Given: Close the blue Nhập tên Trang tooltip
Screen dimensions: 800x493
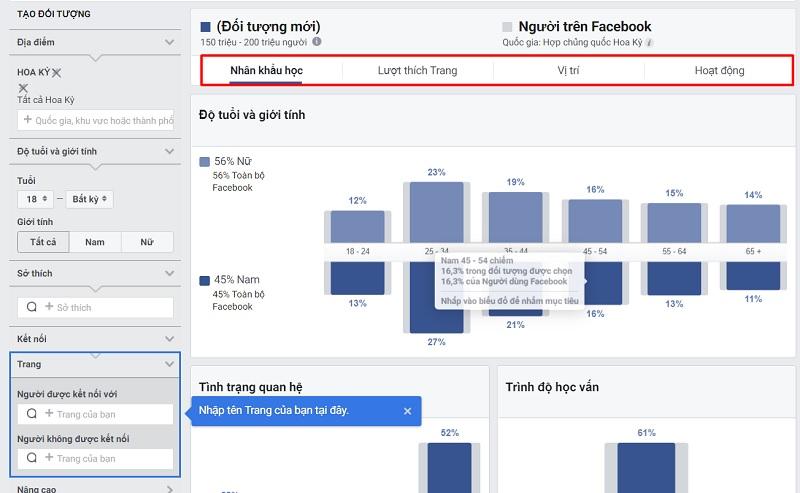Looking at the screenshot, I should (x=407, y=411).
